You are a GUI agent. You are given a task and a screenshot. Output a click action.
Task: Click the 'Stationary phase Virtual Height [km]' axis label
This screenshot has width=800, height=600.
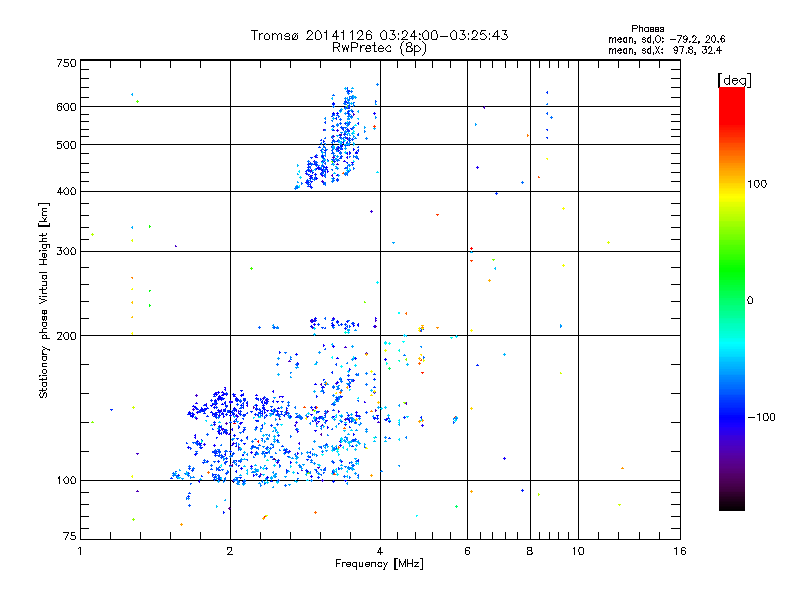[x=44, y=300]
